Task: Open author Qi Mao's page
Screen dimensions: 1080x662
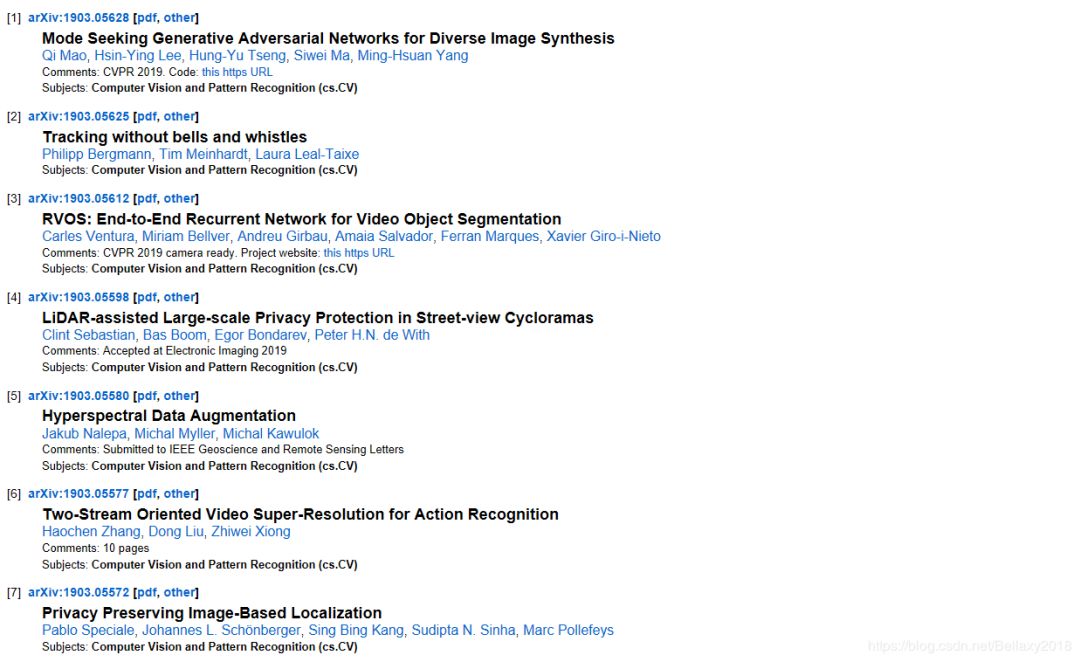Action: pos(64,56)
